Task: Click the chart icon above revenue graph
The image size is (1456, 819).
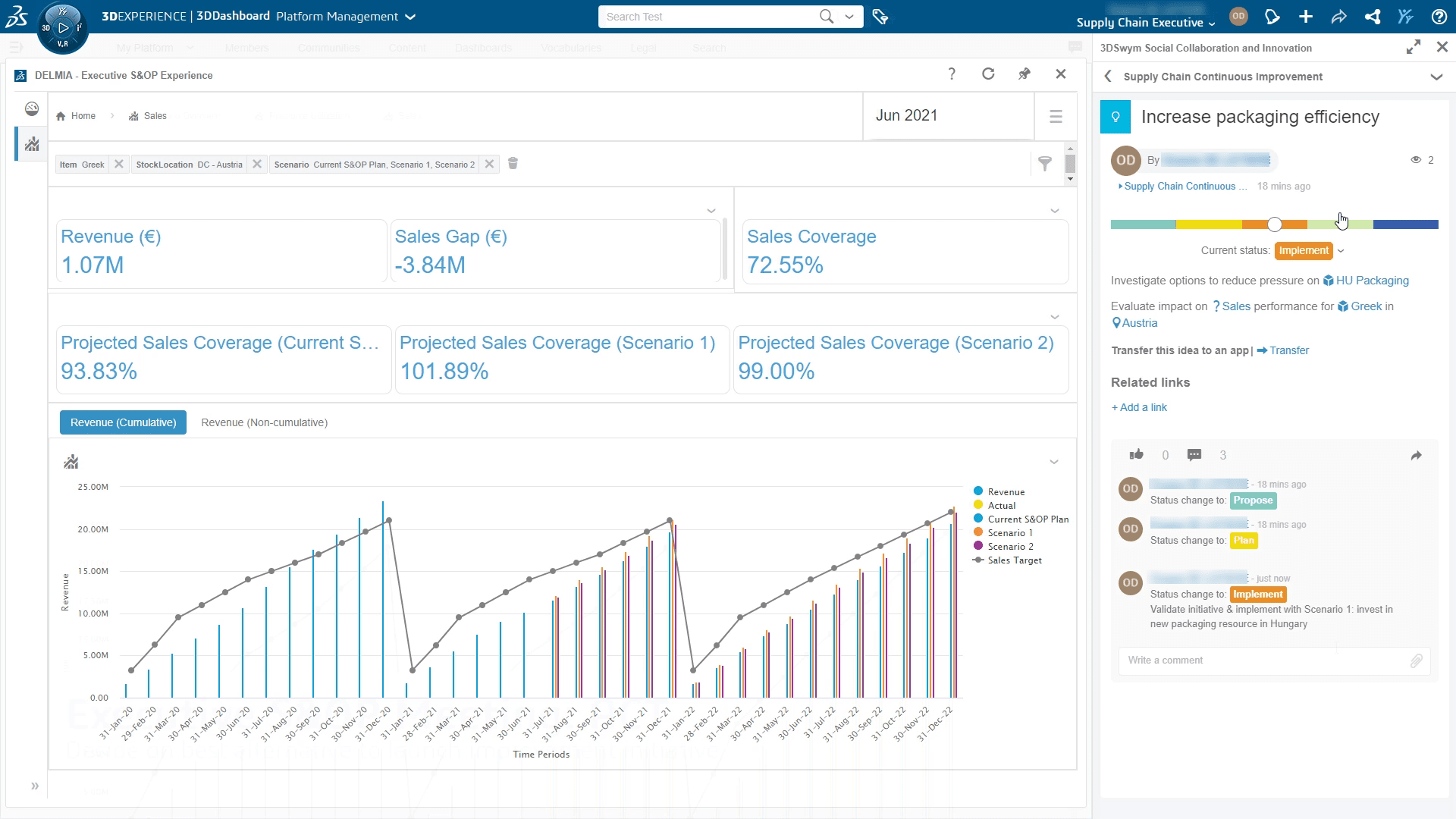Action: 71,462
